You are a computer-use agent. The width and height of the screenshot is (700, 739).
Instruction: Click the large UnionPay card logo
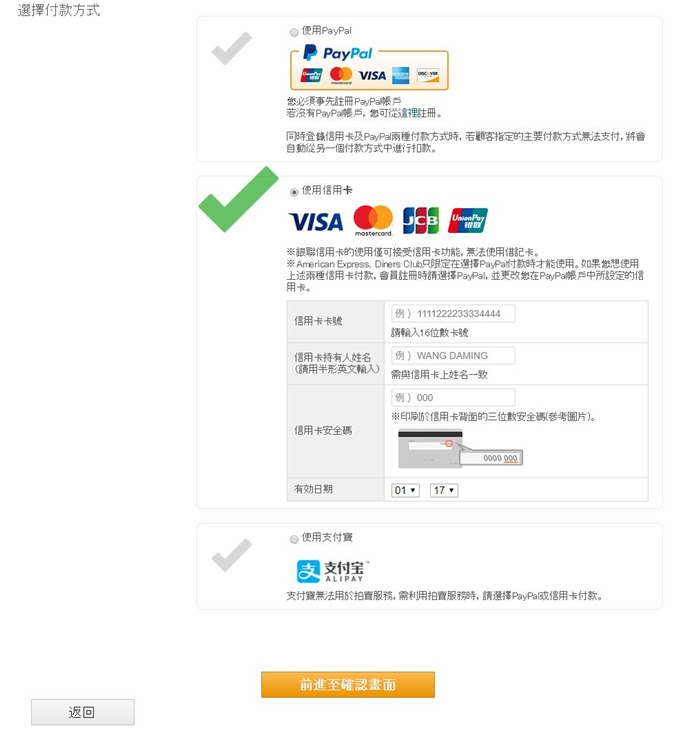point(467,220)
